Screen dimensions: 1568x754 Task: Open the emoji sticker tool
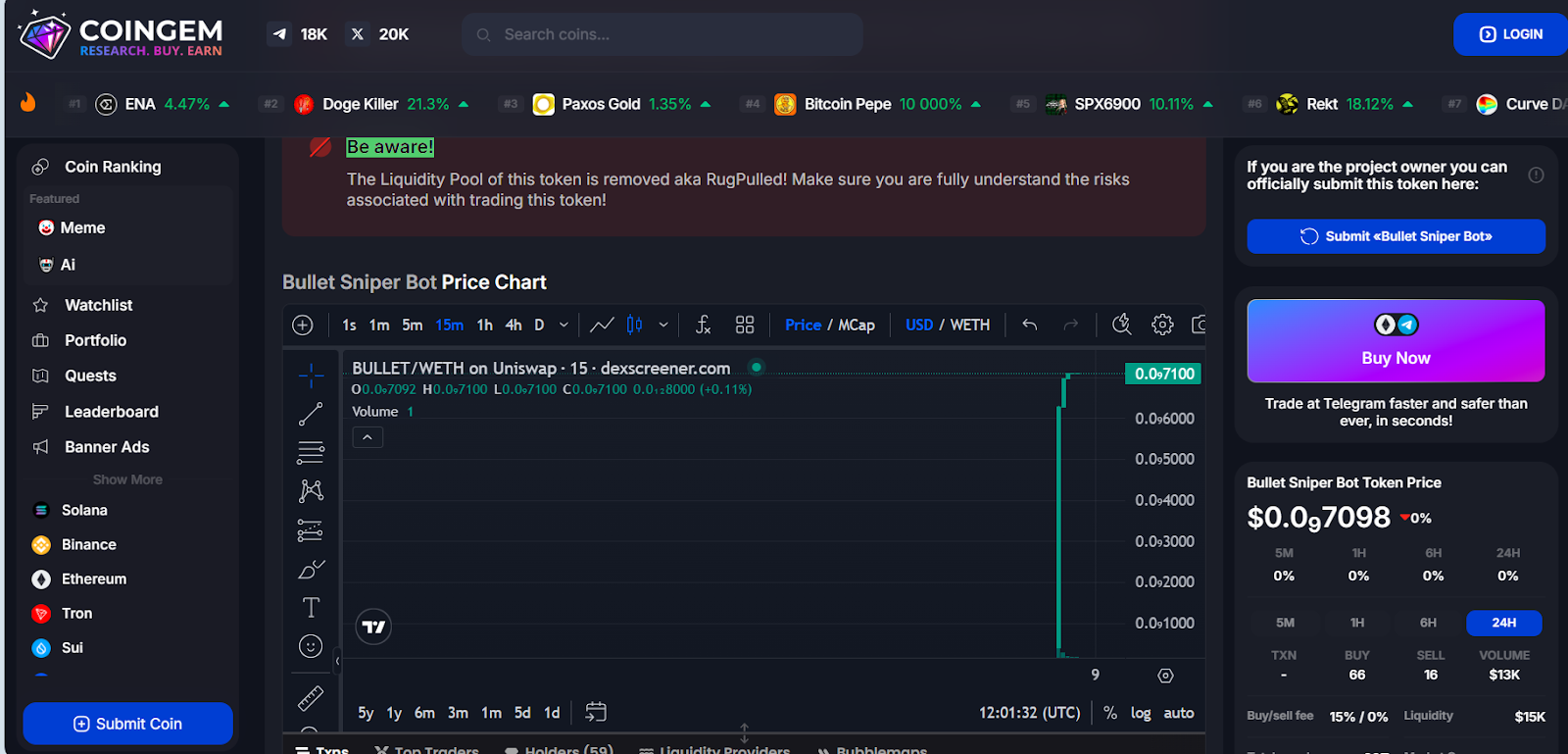(311, 646)
